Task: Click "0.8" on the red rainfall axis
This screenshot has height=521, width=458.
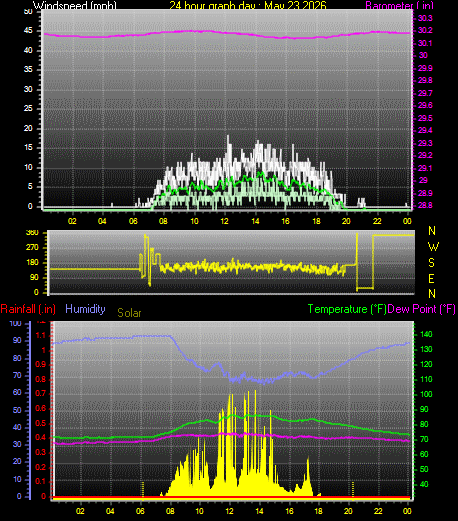Action: tap(41, 379)
